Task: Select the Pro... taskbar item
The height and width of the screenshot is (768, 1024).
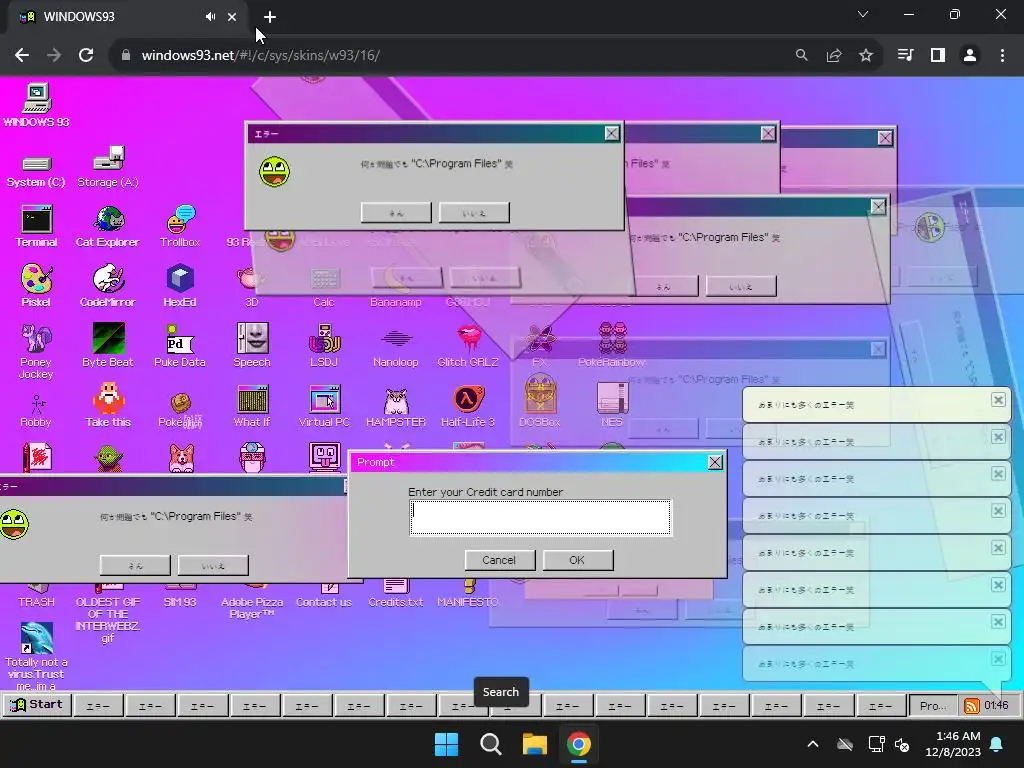Action: 933,705
